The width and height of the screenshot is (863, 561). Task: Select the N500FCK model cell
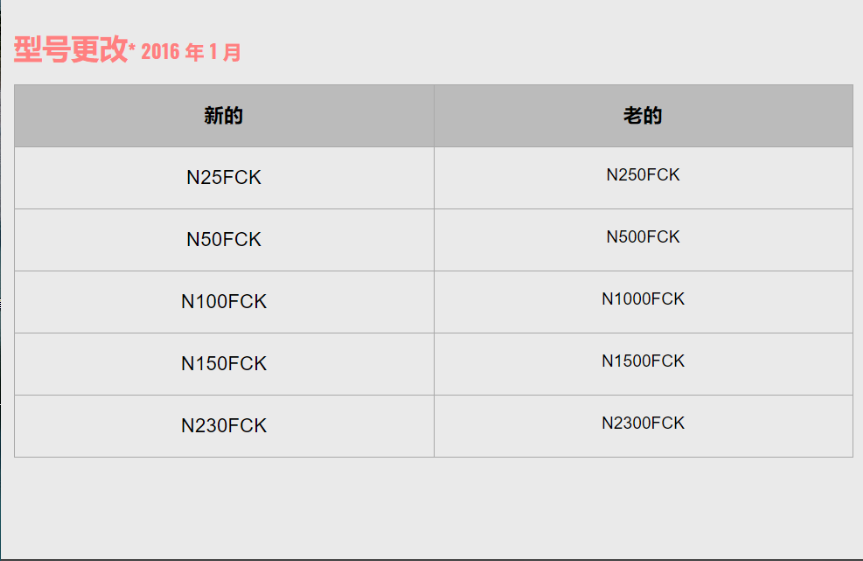click(x=643, y=237)
